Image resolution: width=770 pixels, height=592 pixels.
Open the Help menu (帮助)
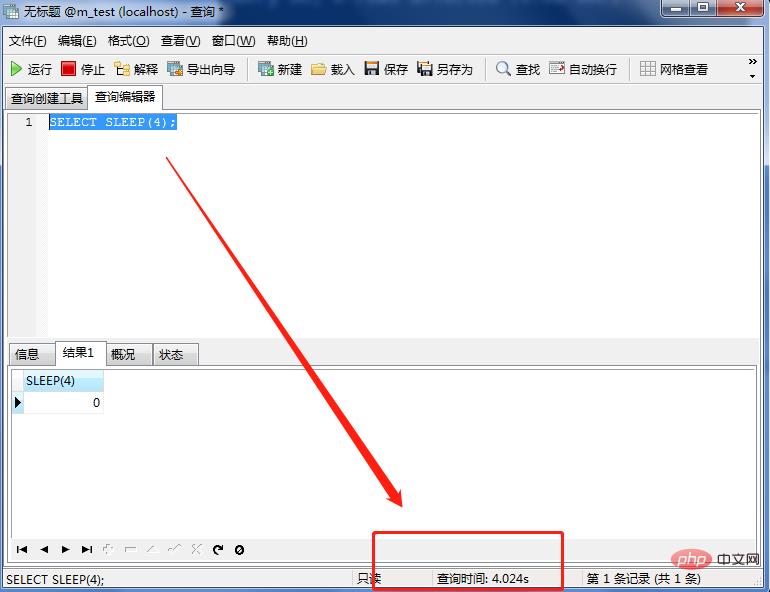287,41
